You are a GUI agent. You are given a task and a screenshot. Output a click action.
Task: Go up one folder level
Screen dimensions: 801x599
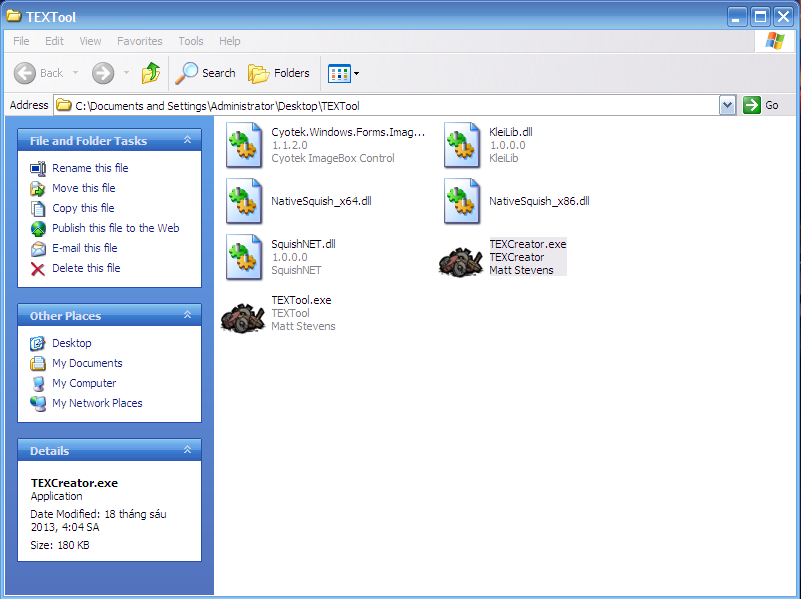coord(150,73)
